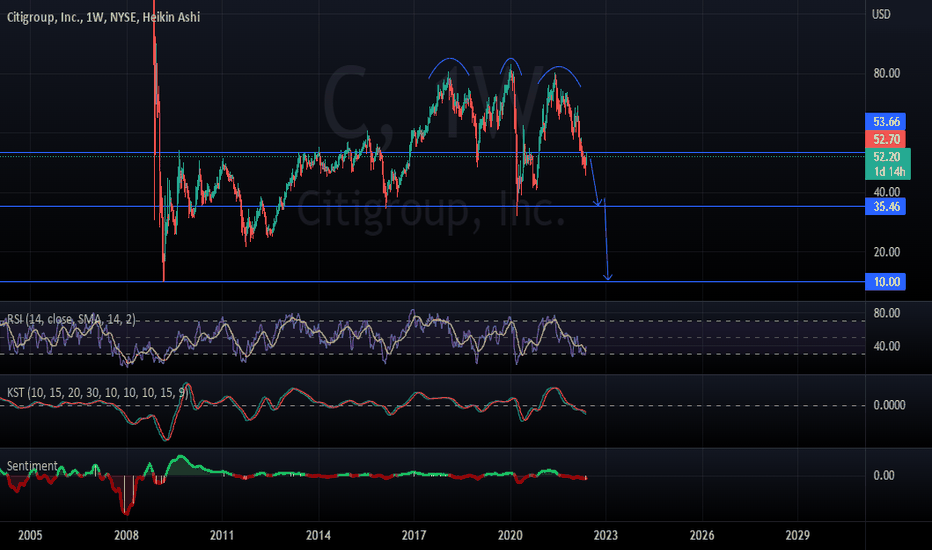Image resolution: width=932 pixels, height=550 pixels.
Task: Click the 53.66 blue price label
Action: (886, 122)
